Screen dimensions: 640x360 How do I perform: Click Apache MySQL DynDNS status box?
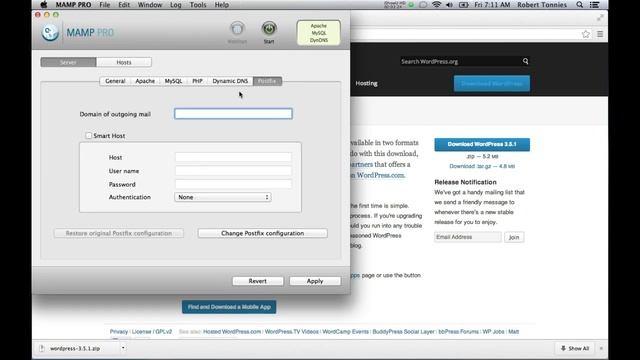[318, 33]
